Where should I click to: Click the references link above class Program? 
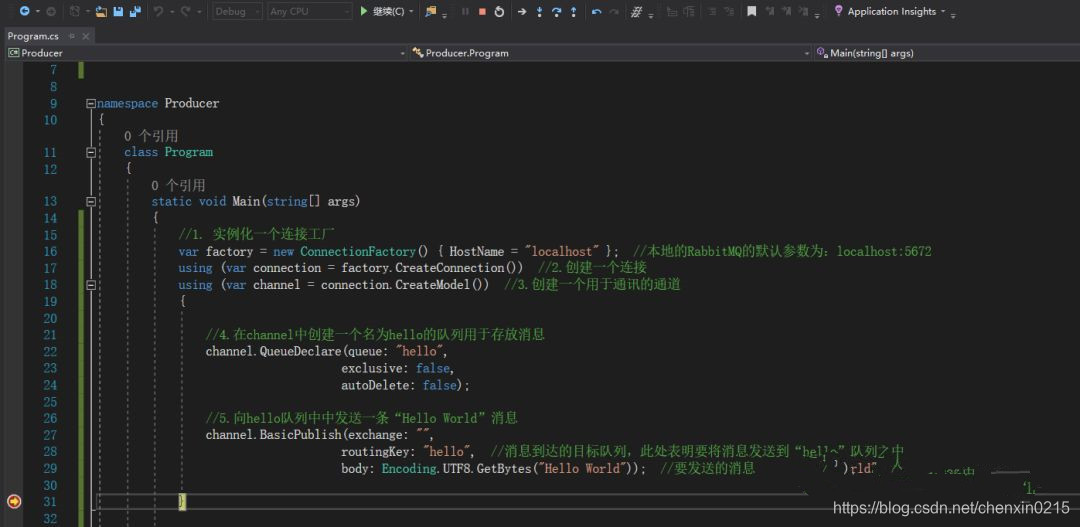(x=151, y=136)
